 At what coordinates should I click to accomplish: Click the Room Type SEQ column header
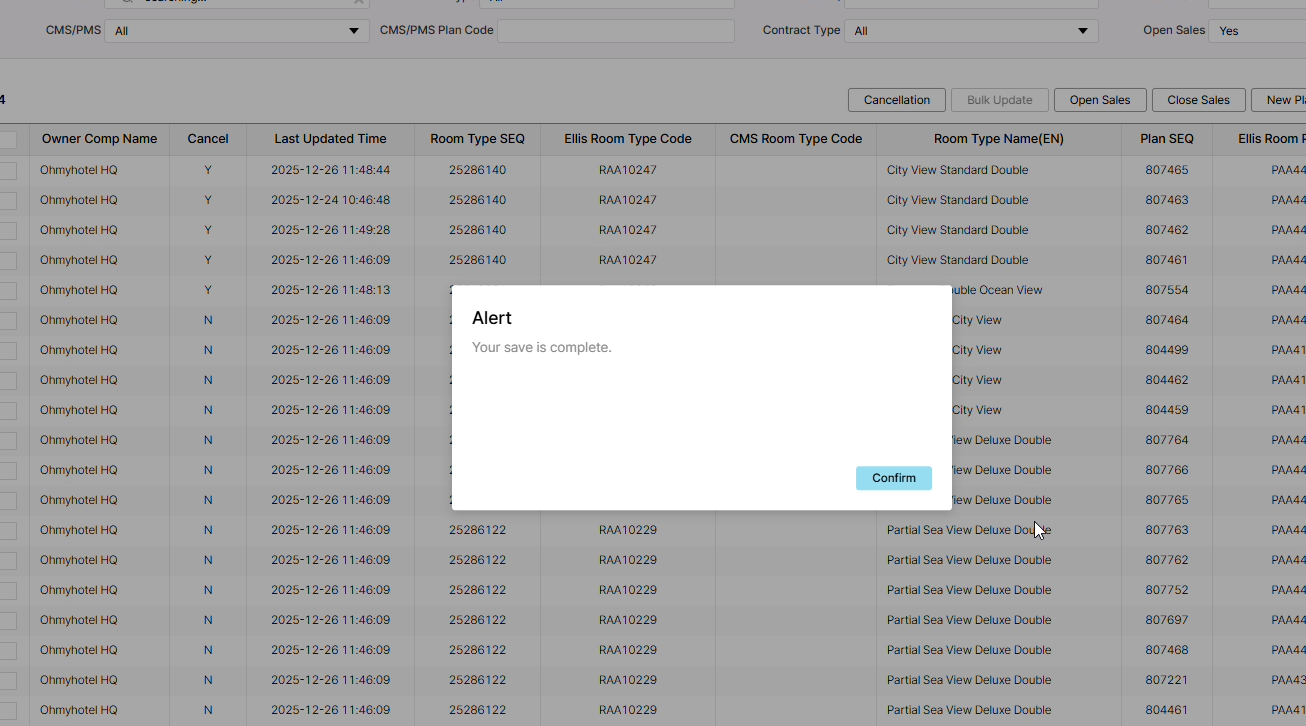[477, 139]
